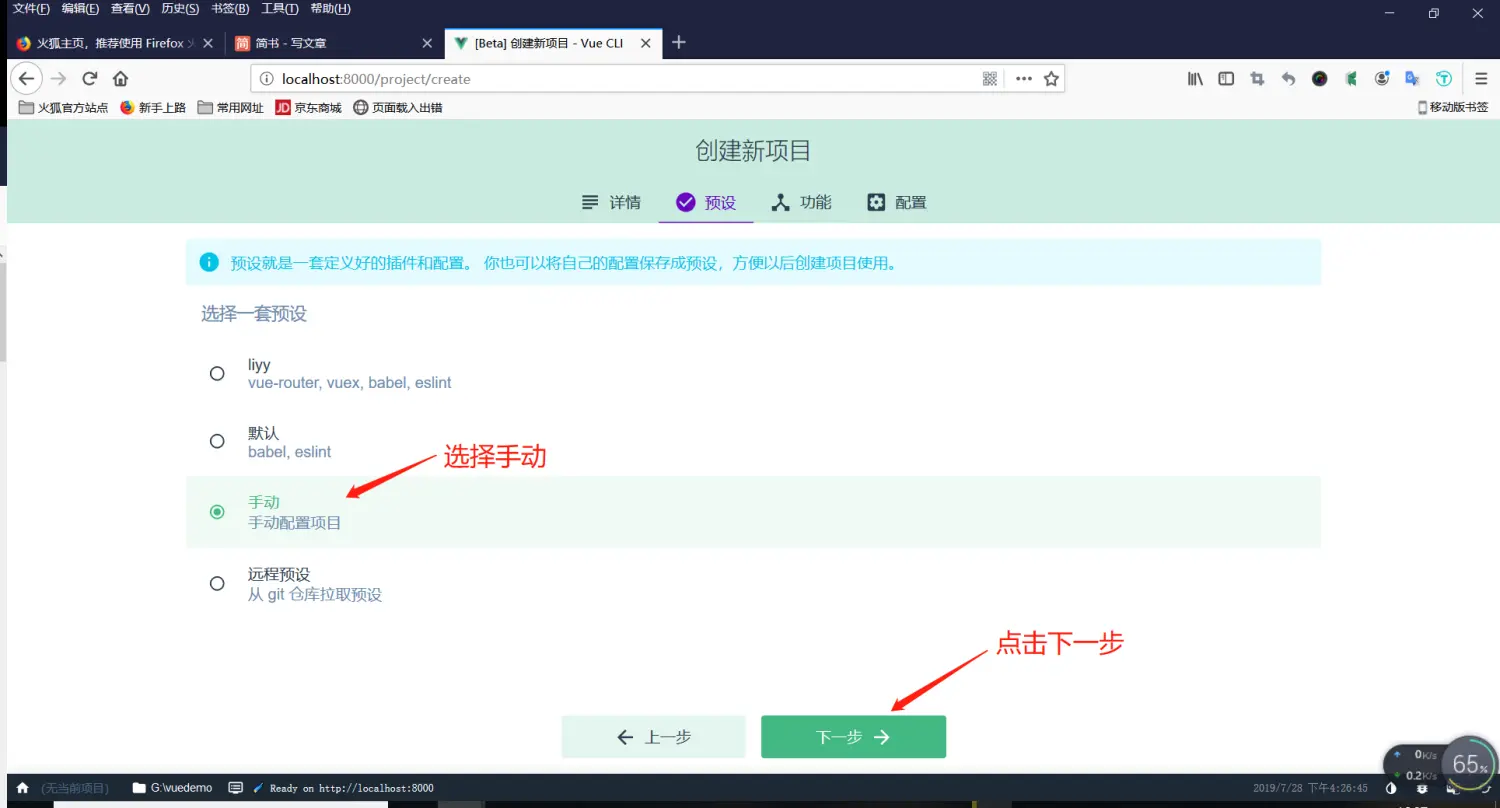Open the Google Translate extension
The image size is (1500, 808).
coord(1412,79)
